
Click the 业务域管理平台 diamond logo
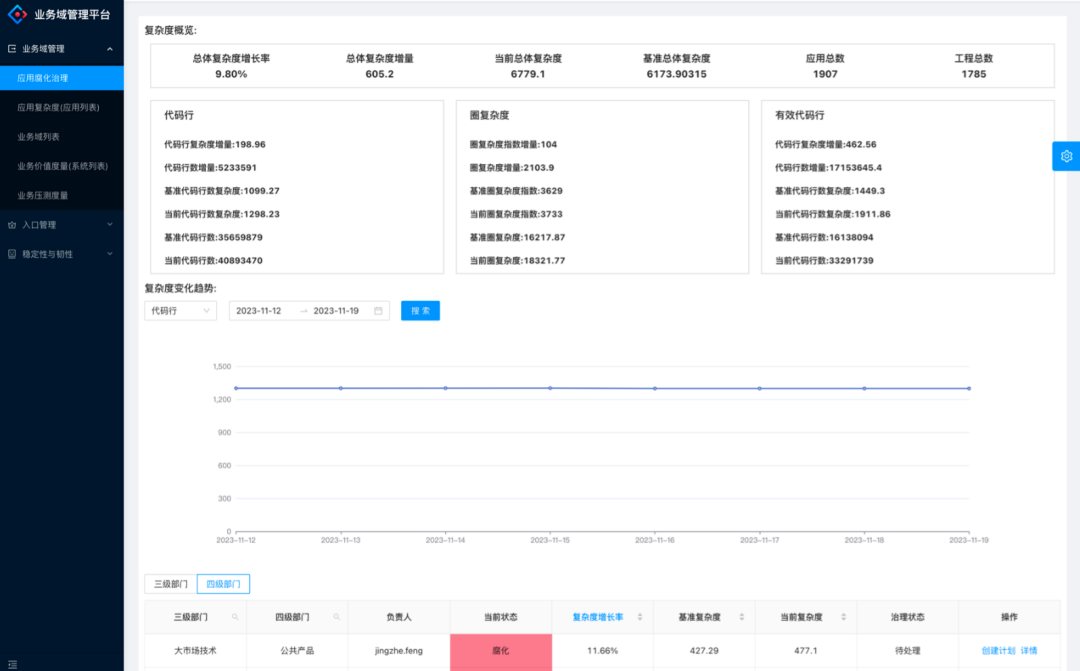coord(17,14)
